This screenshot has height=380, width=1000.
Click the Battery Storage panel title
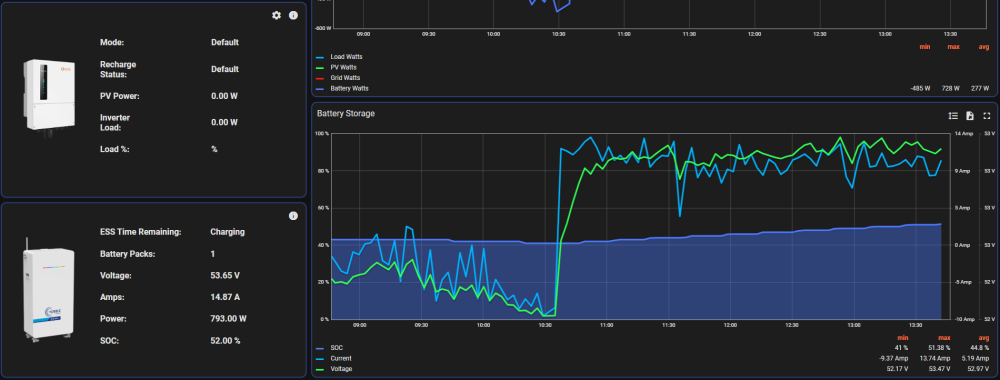click(x=346, y=113)
